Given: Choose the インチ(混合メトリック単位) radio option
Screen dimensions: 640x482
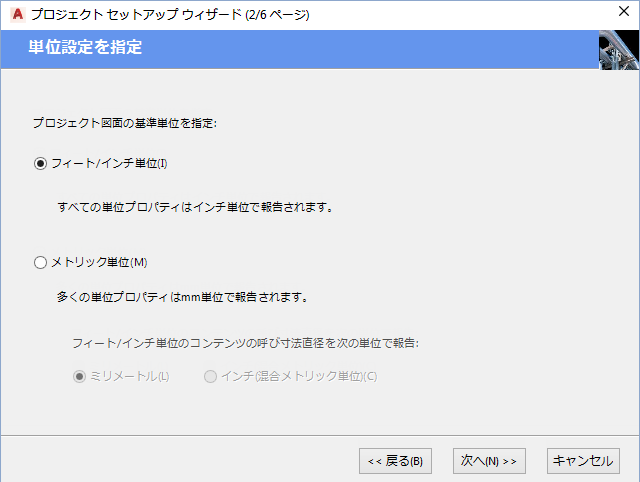Looking at the screenshot, I should coord(210,377).
